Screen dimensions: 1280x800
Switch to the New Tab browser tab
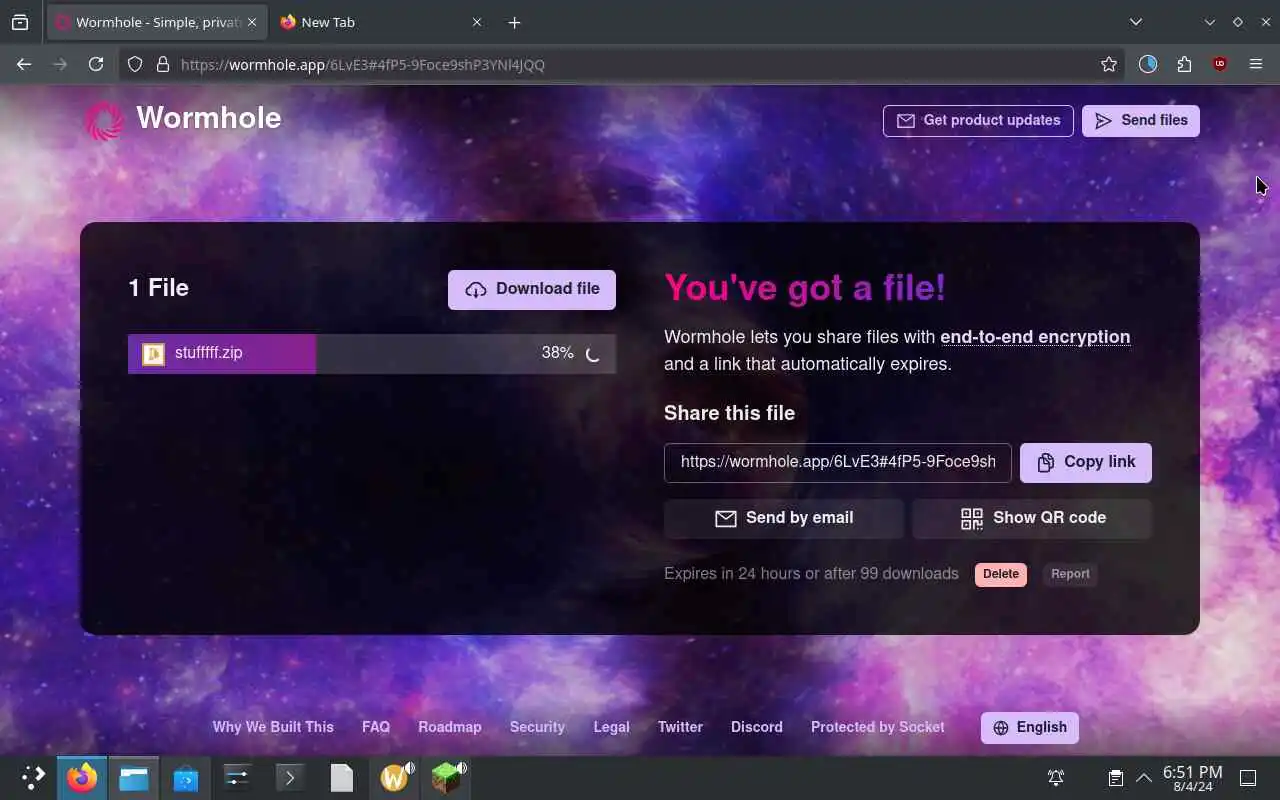[380, 22]
